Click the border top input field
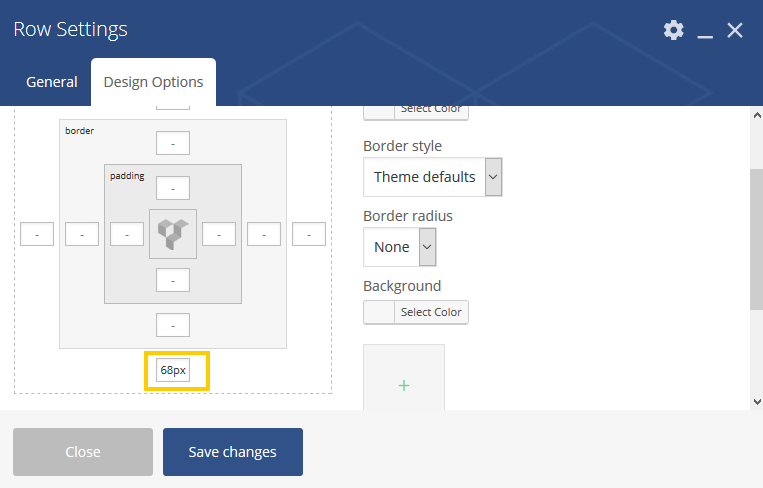This screenshot has height=488, width=763. pyautogui.click(x=173, y=143)
